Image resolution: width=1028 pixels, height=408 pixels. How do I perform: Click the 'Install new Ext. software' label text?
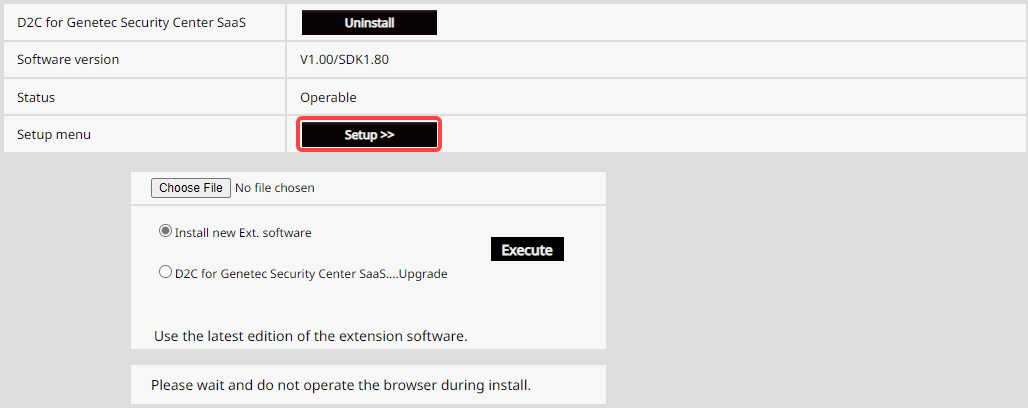tap(243, 233)
